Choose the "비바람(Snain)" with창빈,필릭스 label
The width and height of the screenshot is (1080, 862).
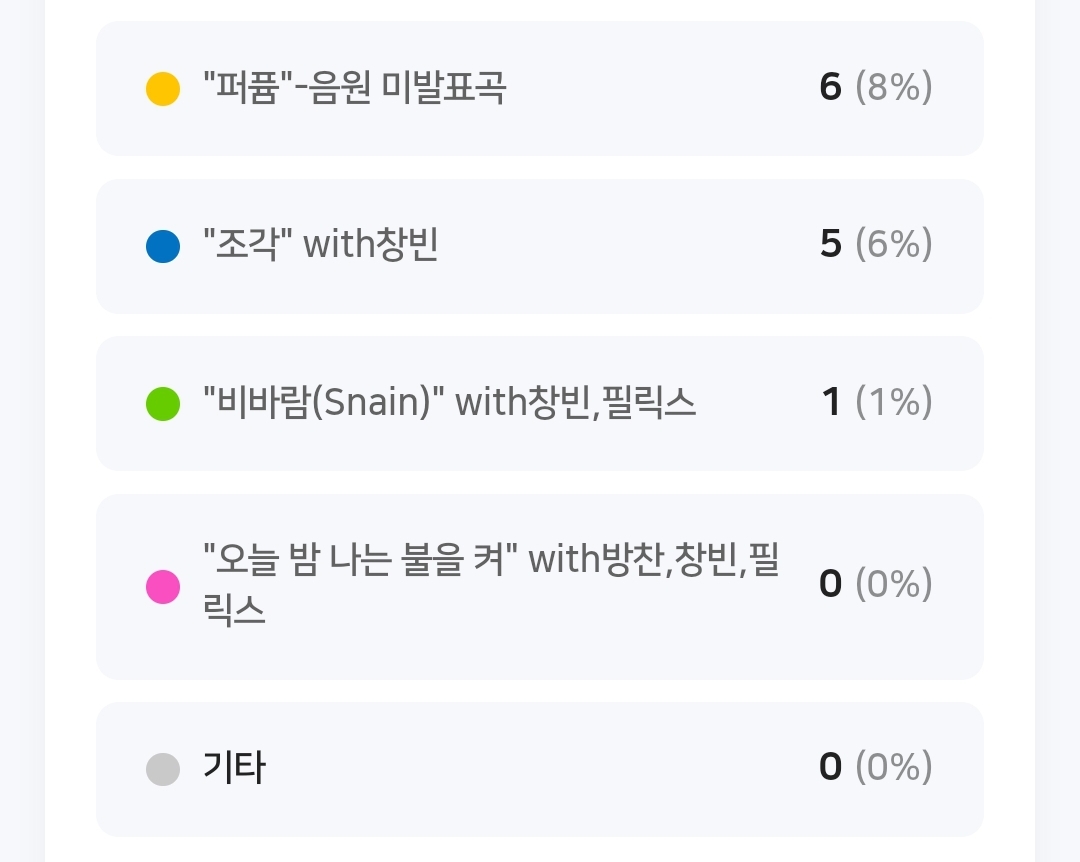pos(449,403)
